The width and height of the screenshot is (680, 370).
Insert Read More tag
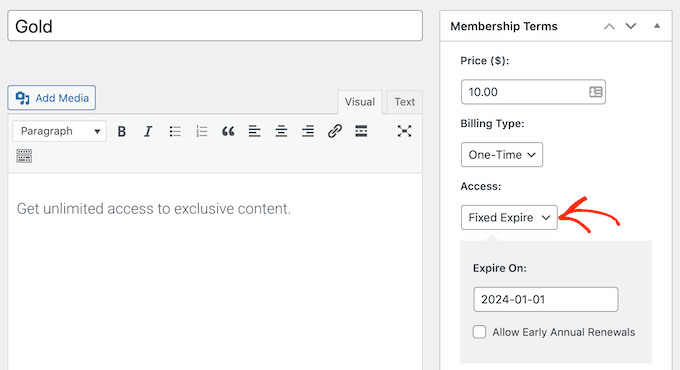click(x=361, y=131)
